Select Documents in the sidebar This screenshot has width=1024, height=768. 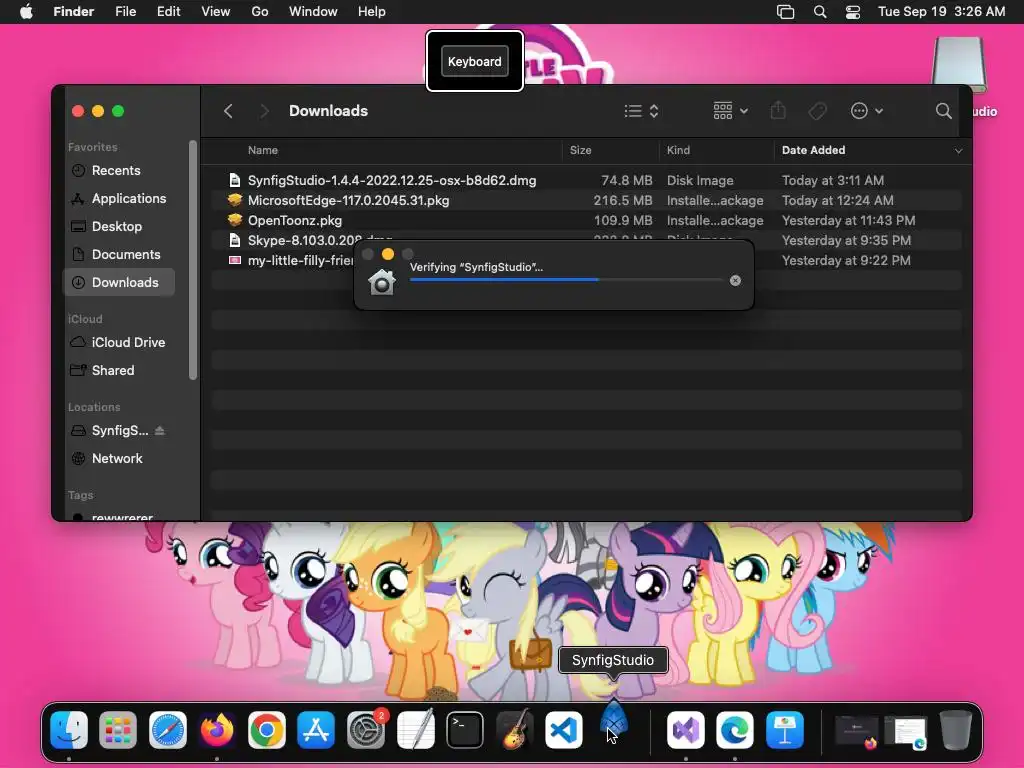coord(119,255)
